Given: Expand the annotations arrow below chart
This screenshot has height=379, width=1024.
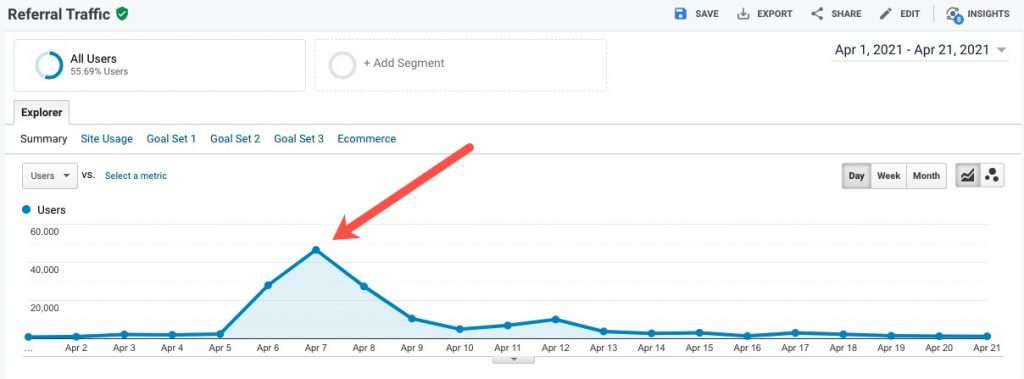Looking at the screenshot, I should coord(514,359).
